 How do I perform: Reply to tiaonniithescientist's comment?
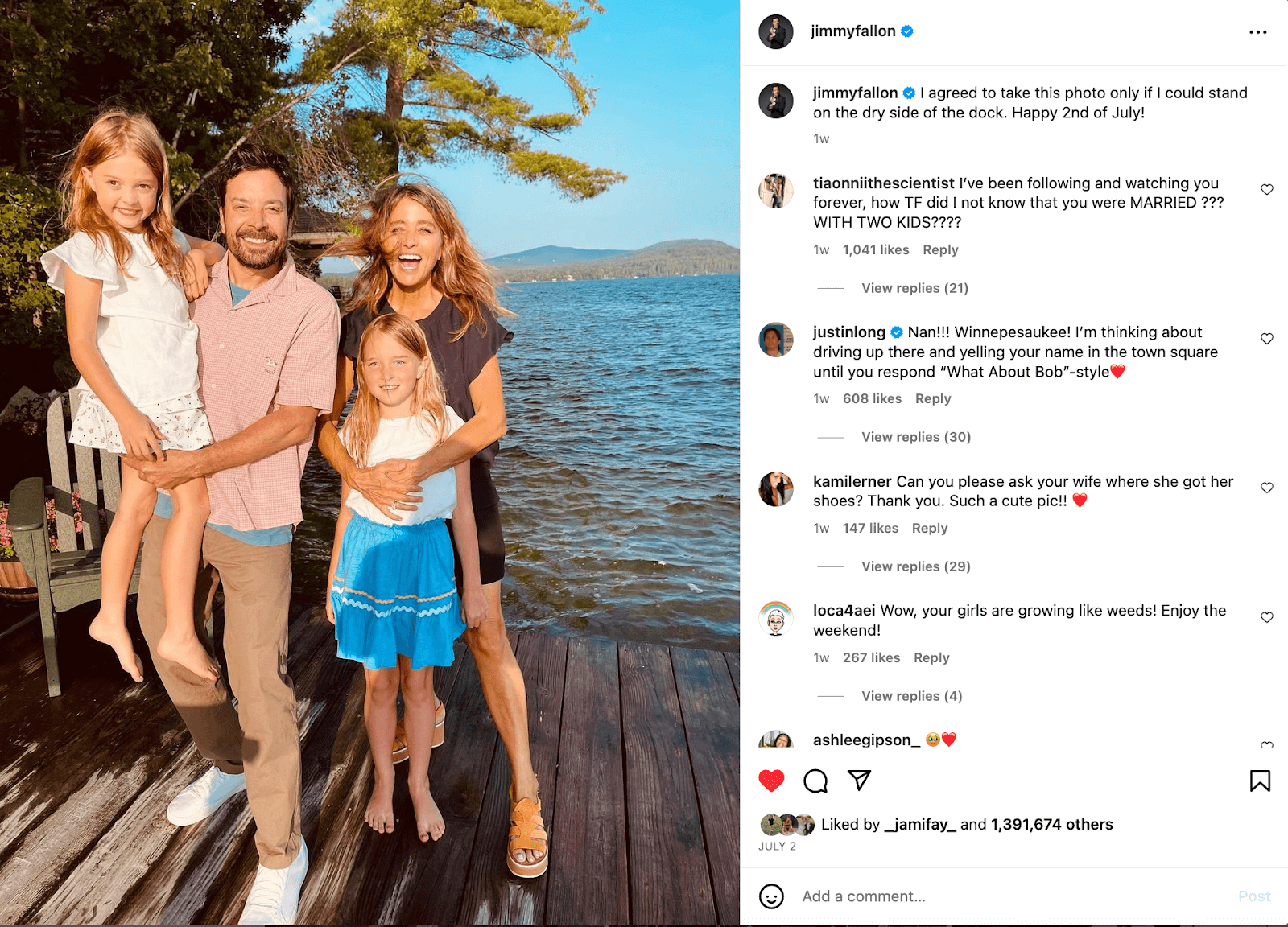[x=940, y=250]
